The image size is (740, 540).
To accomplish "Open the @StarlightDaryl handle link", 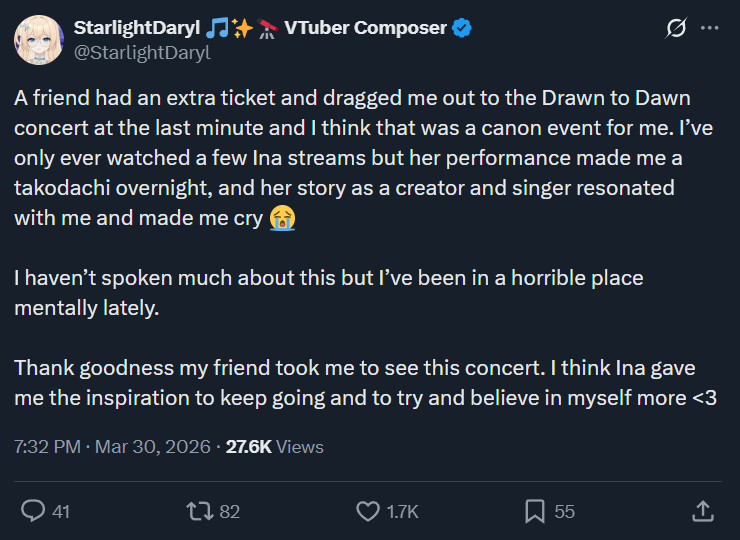I will coord(142,53).
